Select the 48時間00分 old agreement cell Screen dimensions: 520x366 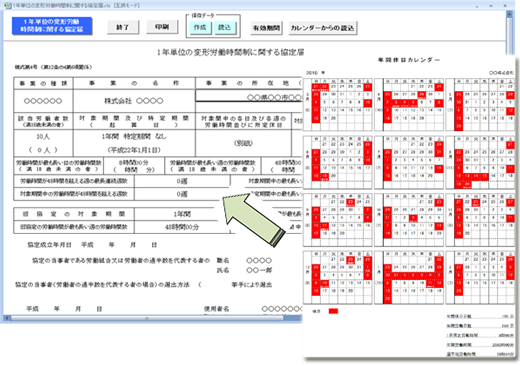(182, 227)
